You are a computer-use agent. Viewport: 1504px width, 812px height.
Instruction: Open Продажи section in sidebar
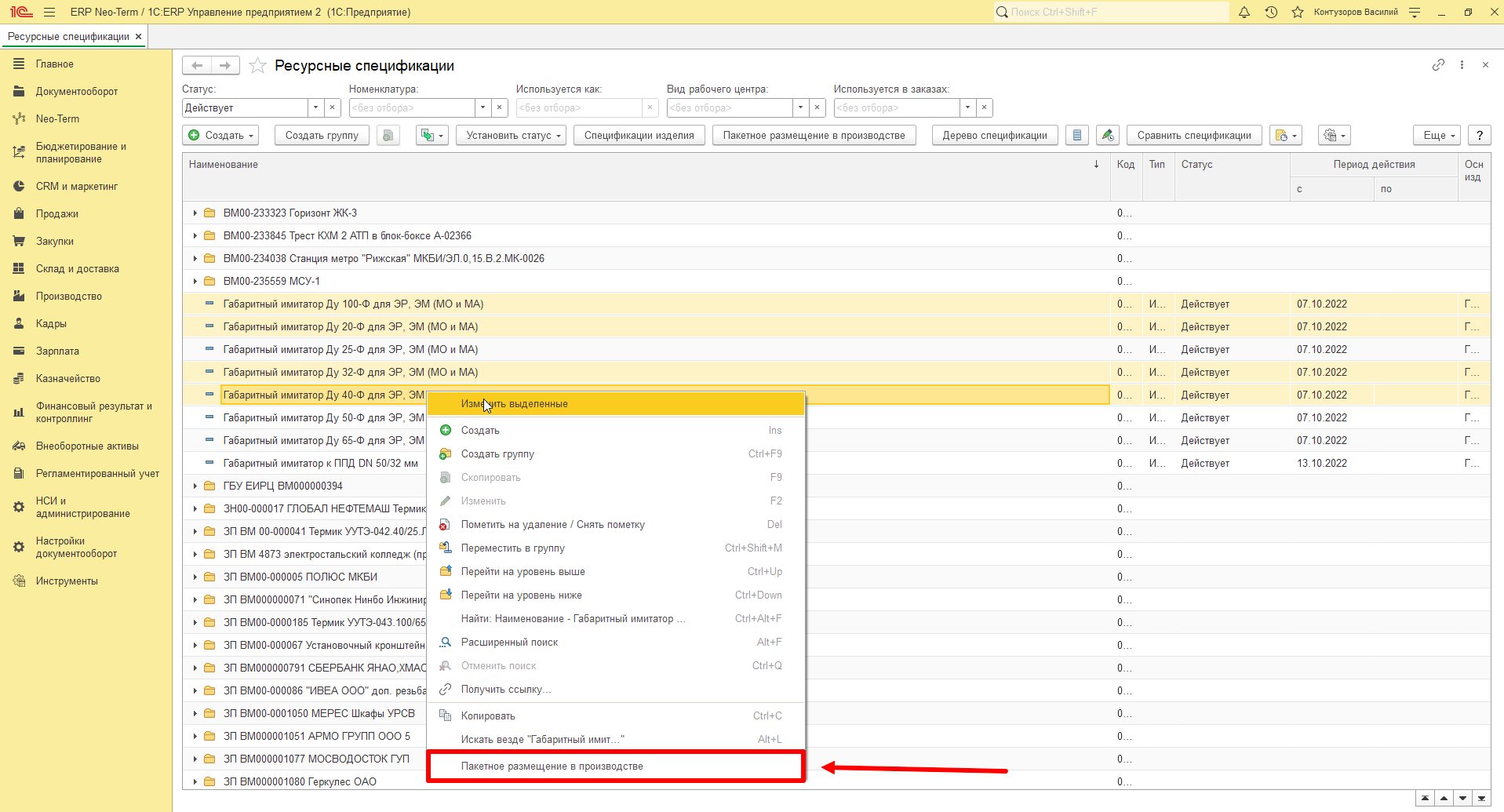coord(56,213)
